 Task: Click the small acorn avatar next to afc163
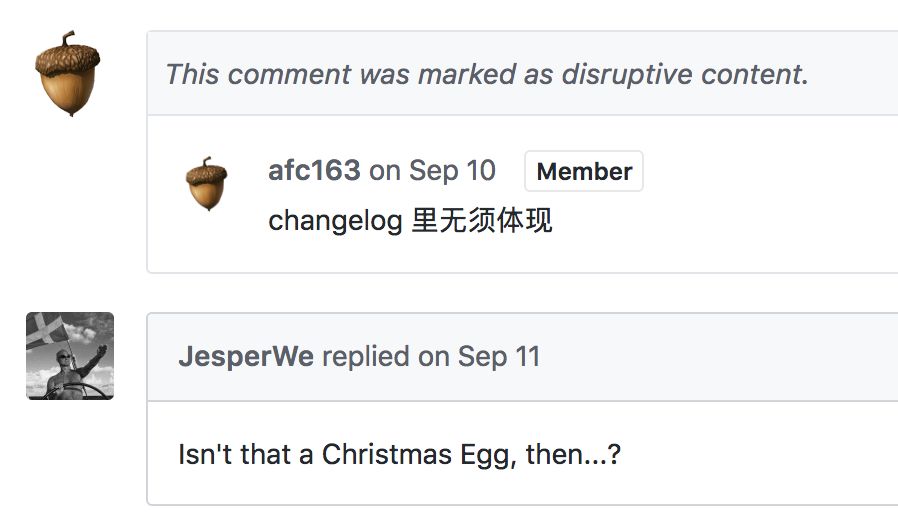tap(206, 183)
